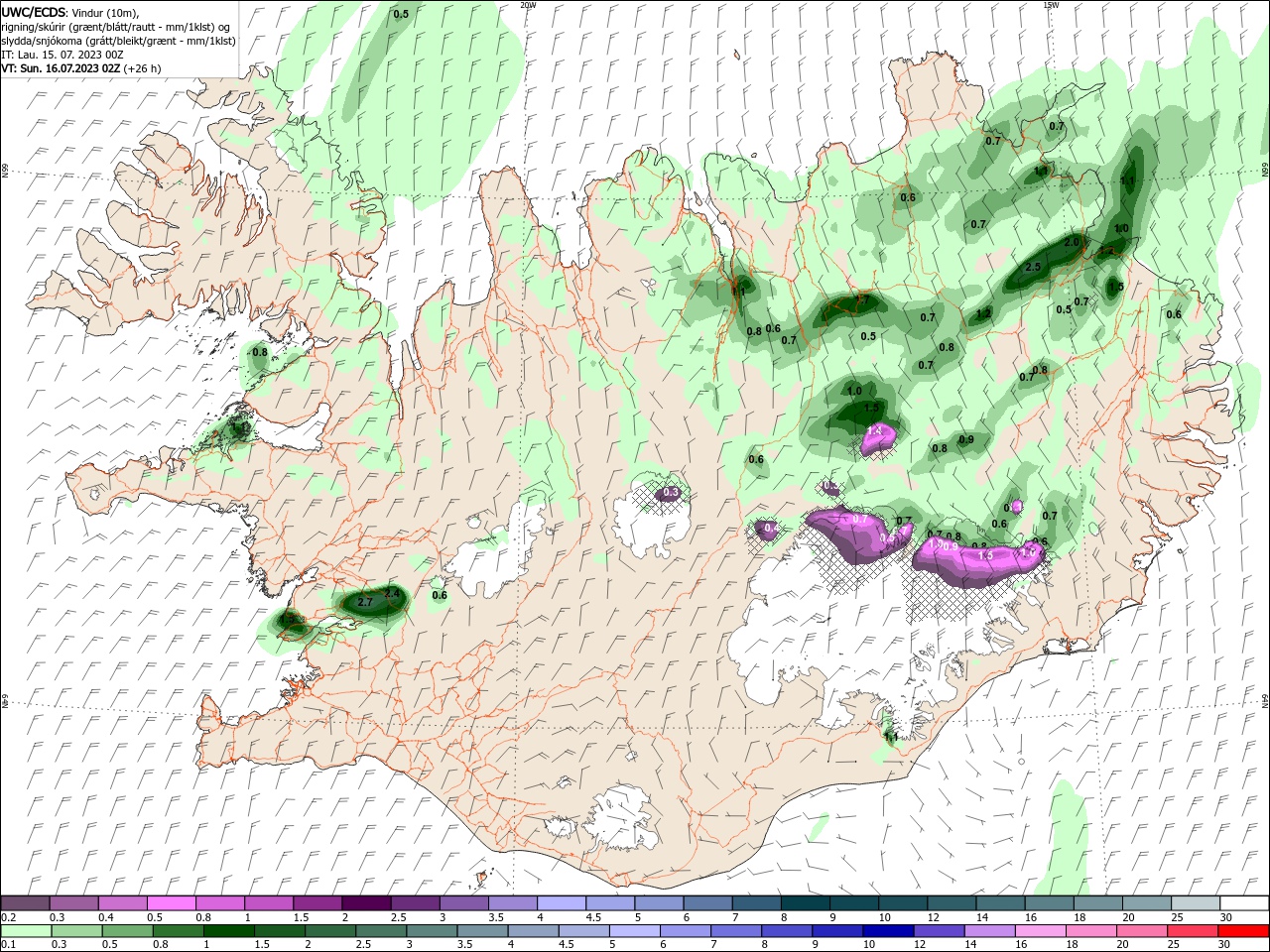Click the light blue rain swatch starting at 5
Image resolution: width=1270 pixels, height=952 pixels.
(633, 931)
